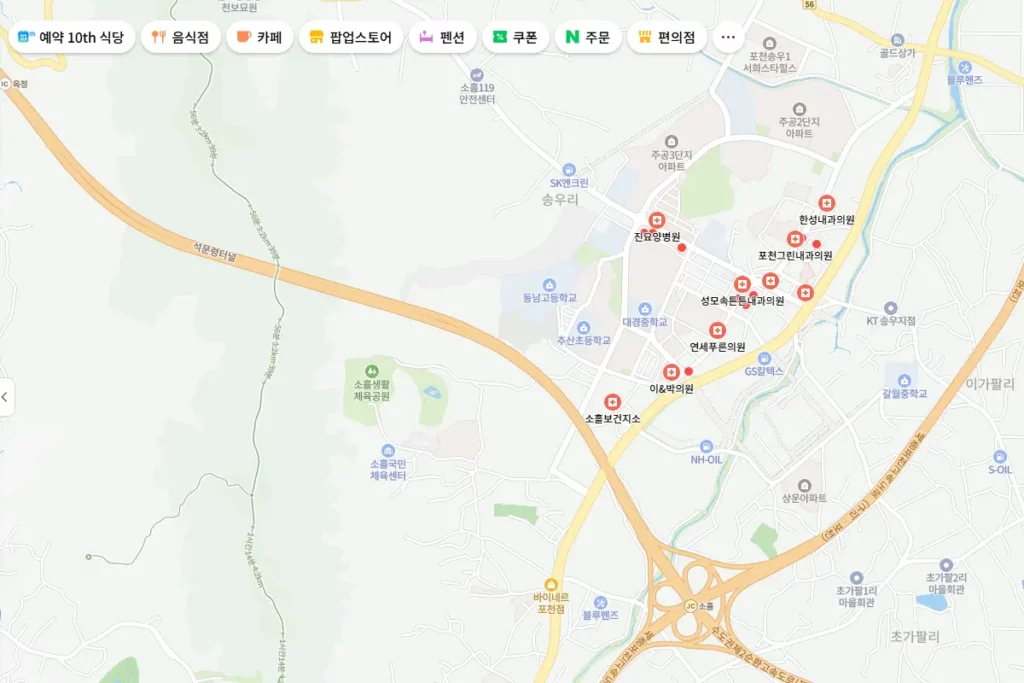Collapse the side panel with the left chevron
The height and width of the screenshot is (683, 1024).
6,396
